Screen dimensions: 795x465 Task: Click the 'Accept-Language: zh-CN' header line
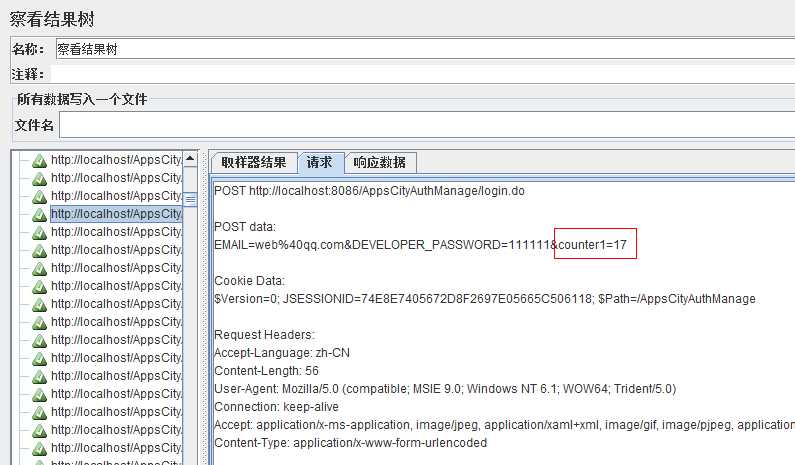pos(282,353)
